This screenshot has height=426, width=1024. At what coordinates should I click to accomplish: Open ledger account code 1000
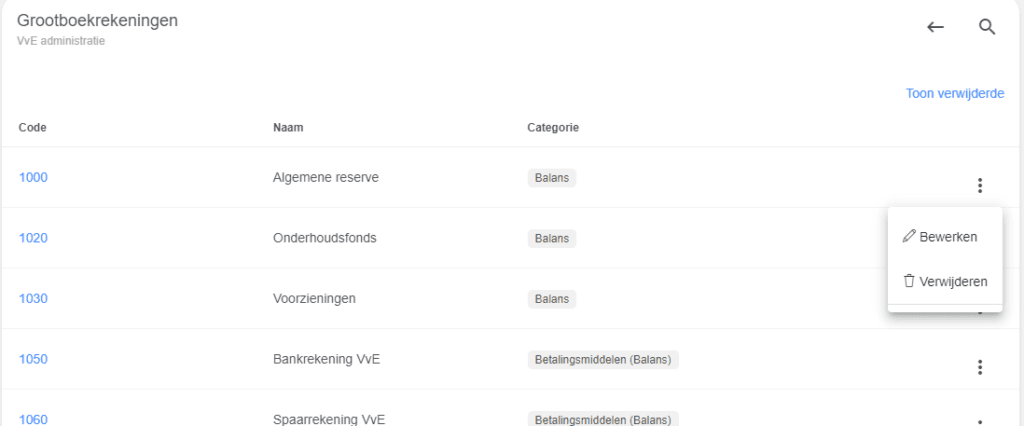click(x=33, y=178)
